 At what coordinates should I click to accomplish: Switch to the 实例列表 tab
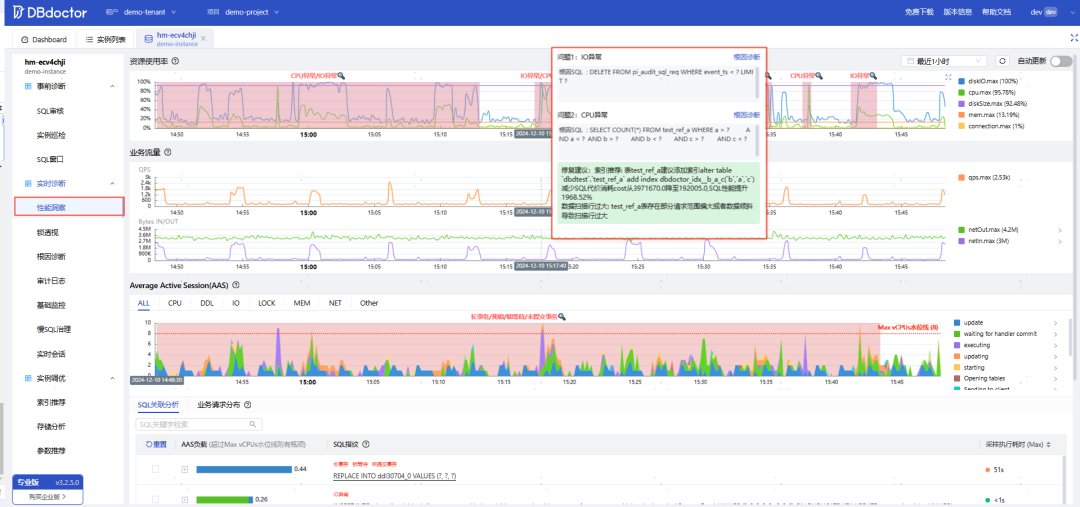point(105,39)
